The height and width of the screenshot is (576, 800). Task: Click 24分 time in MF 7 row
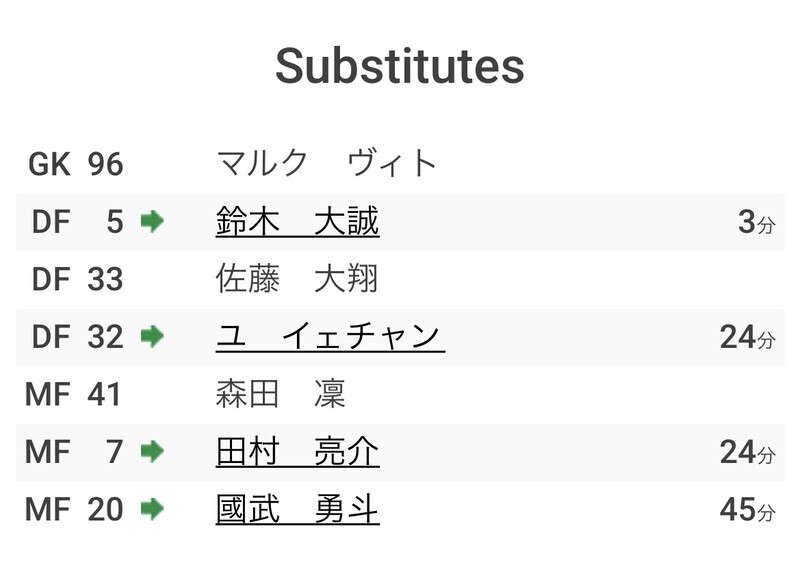click(x=747, y=452)
